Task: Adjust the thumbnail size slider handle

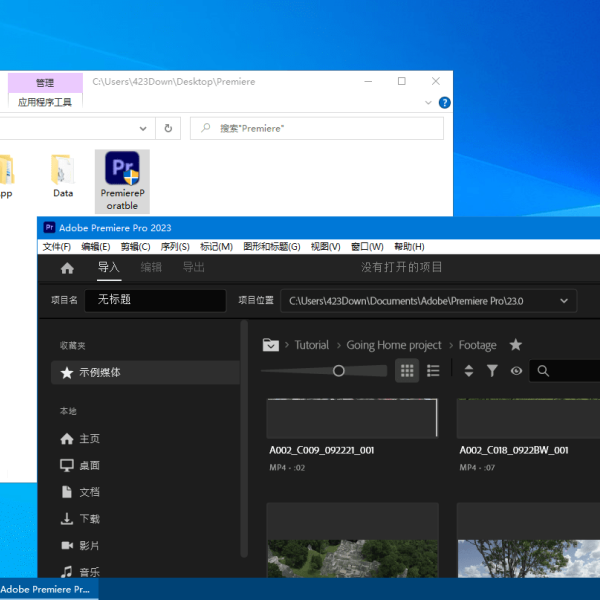Action: click(339, 370)
